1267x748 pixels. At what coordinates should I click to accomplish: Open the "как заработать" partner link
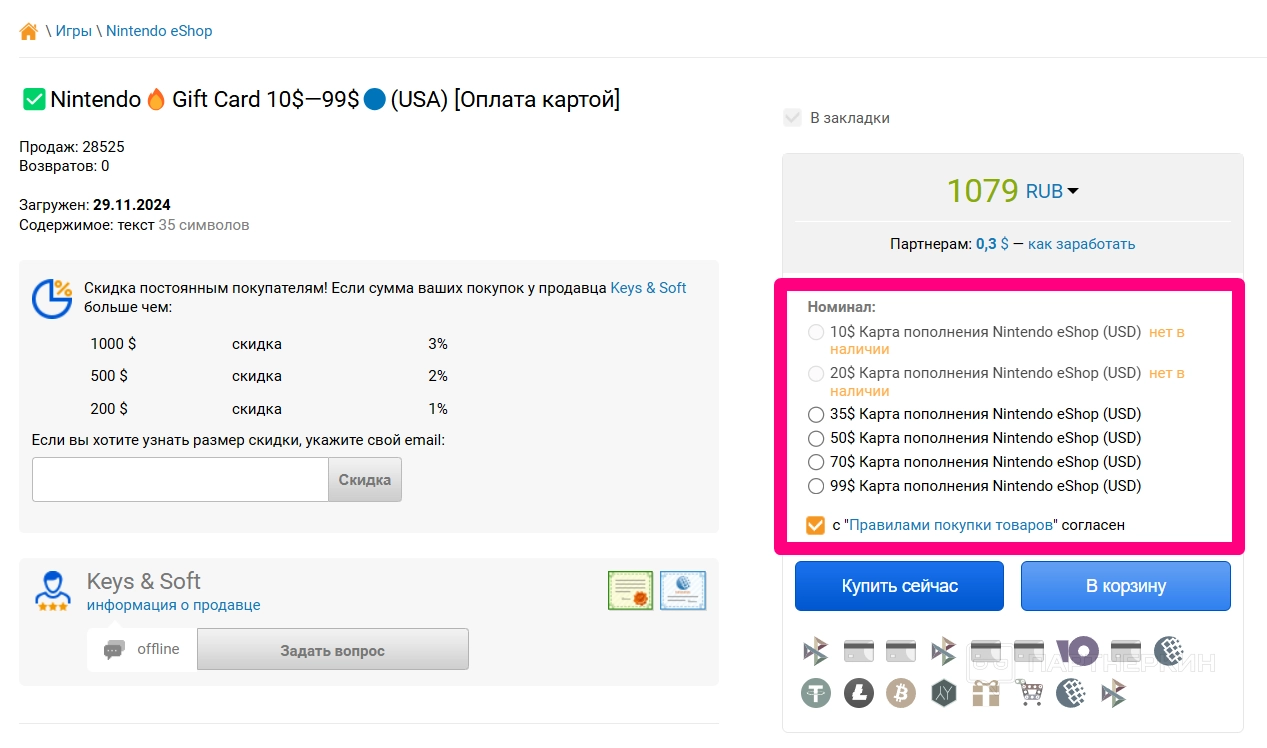1081,244
